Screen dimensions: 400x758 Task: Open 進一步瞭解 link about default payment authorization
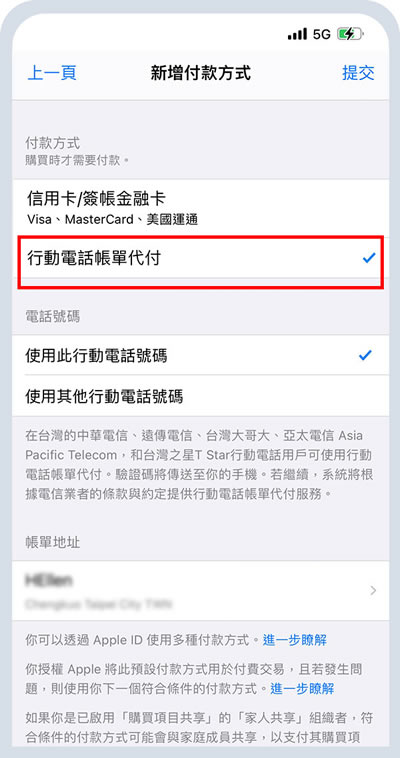click(x=302, y=688)
